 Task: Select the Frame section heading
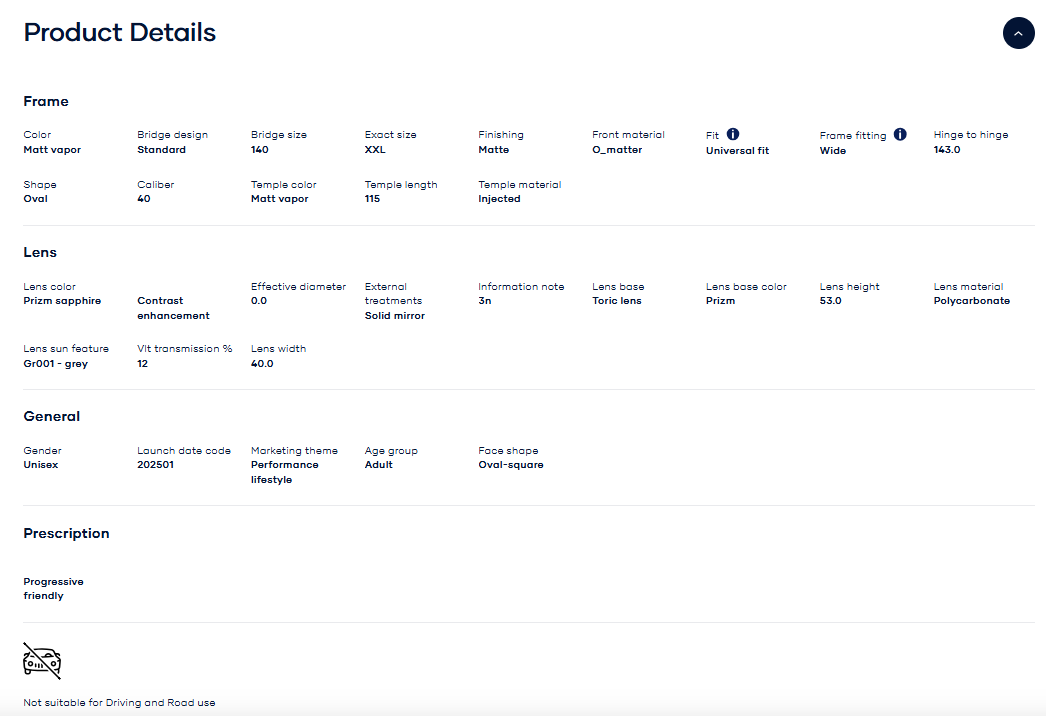click(46, 101)
